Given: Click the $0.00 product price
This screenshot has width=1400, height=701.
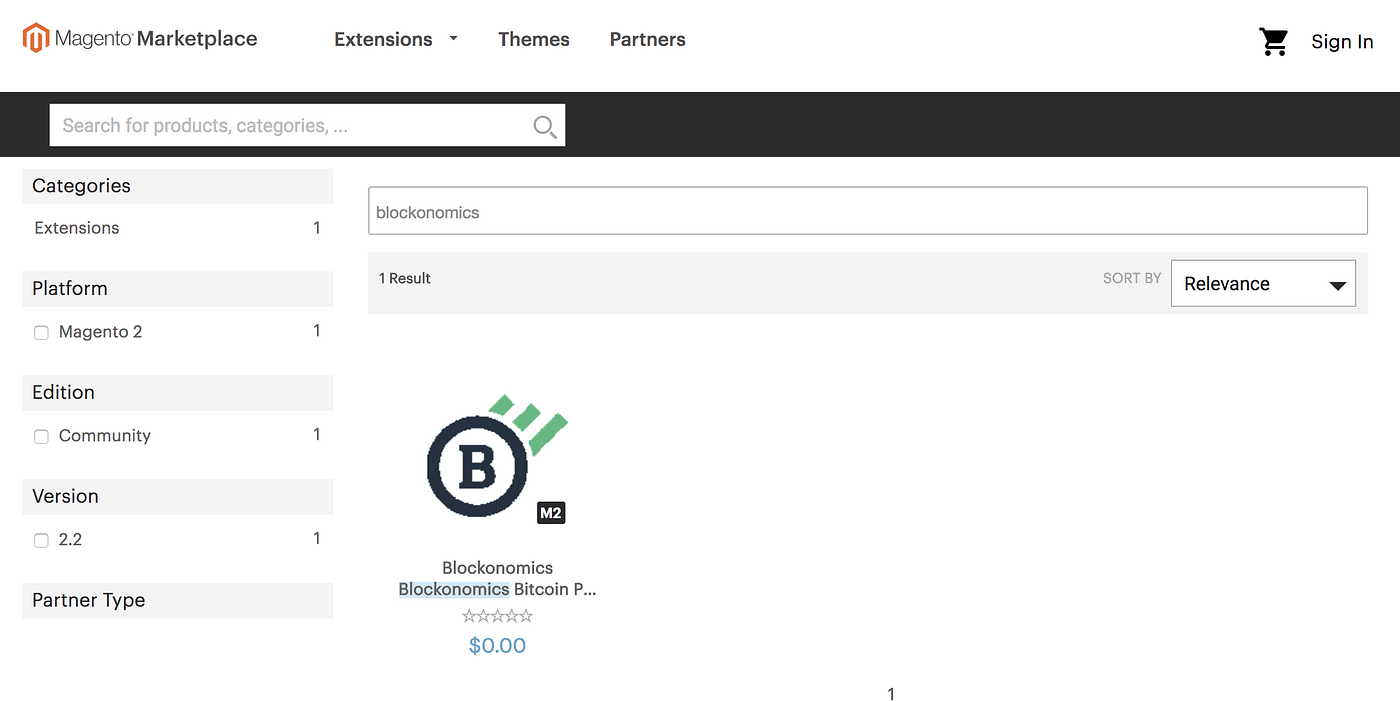Looking at the screenshot, I should (x=497, y=646).
